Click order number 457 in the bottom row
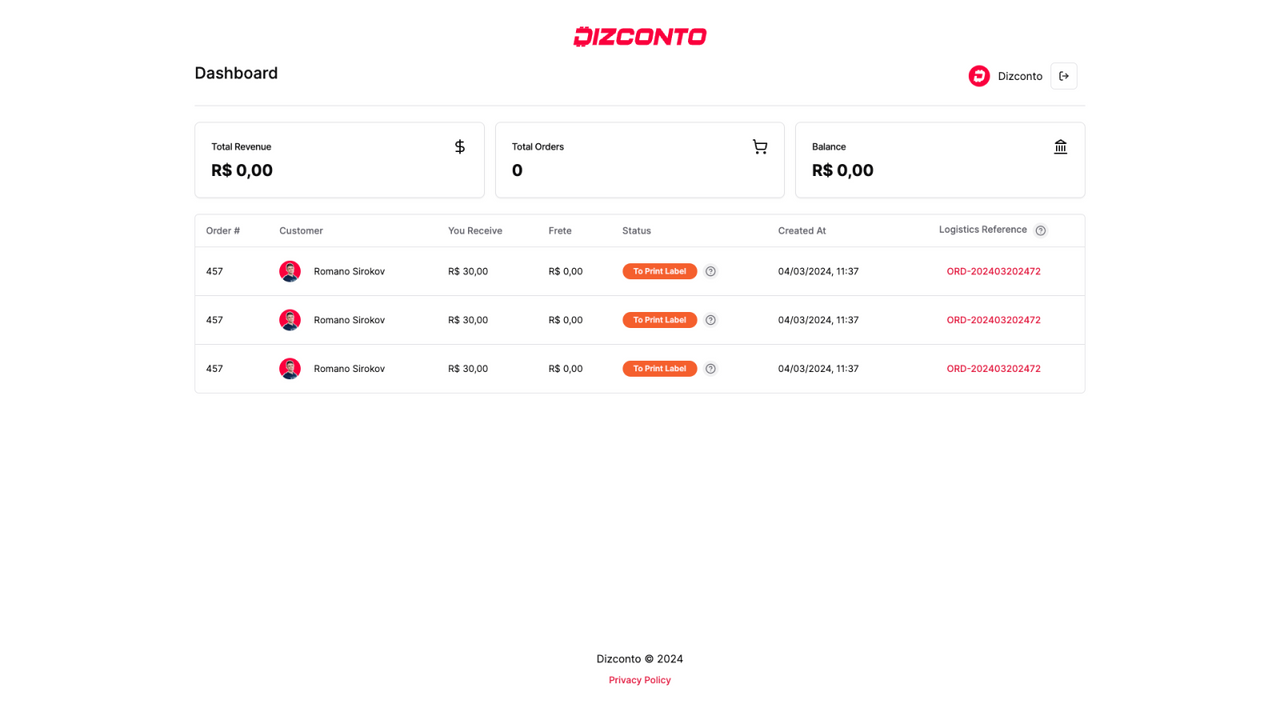This screenshot has width=1280, height=720. (214, 369)
